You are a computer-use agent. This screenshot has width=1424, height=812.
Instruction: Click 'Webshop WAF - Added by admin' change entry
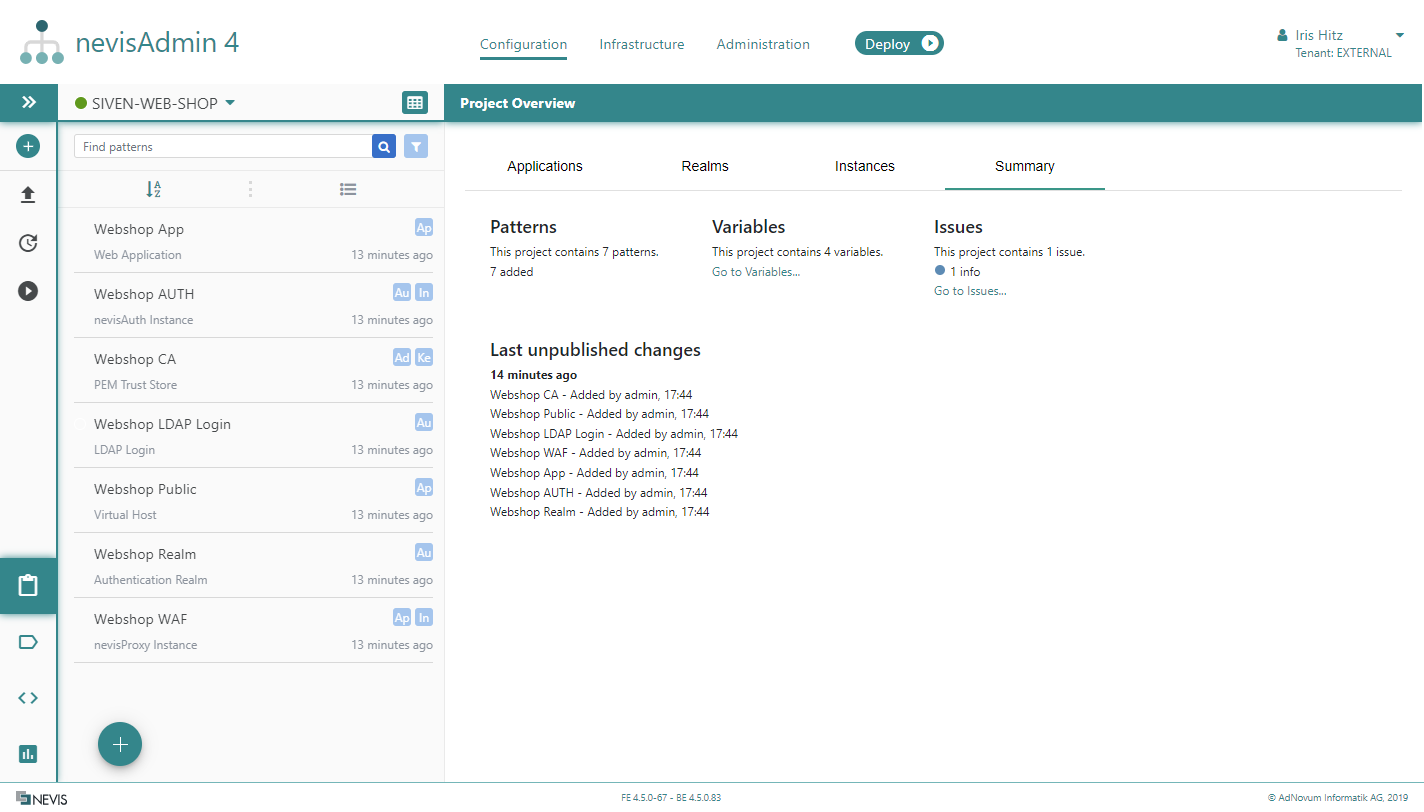point(596,453)
